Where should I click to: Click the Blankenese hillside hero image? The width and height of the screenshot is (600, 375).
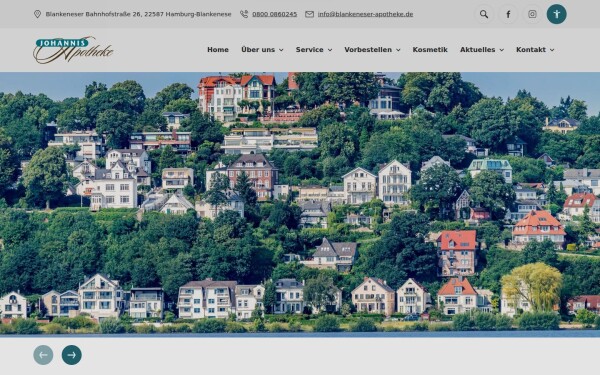pyautogui.click(x=300, y=205)
